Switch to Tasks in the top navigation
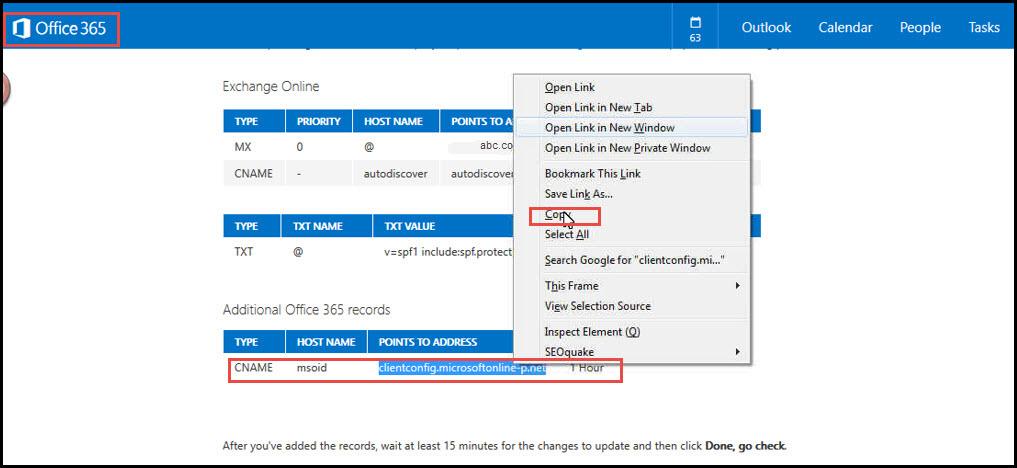 click(x=984, y=27)
